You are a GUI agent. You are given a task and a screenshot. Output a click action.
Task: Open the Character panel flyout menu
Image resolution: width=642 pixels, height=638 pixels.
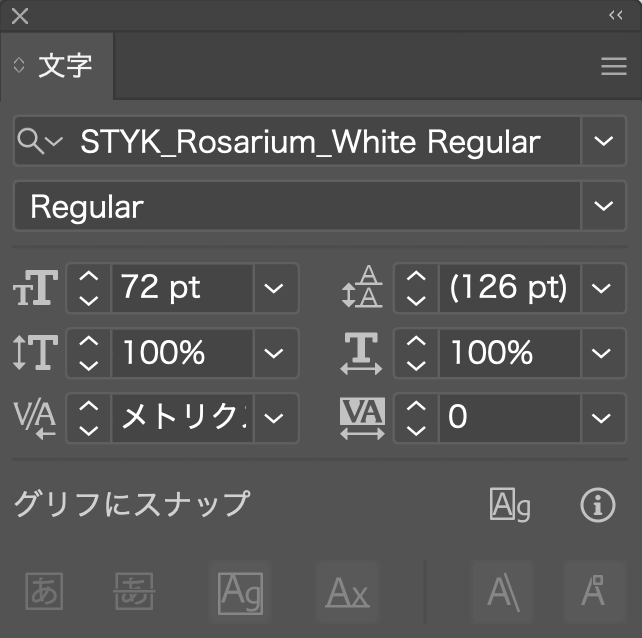coord(614,66)
